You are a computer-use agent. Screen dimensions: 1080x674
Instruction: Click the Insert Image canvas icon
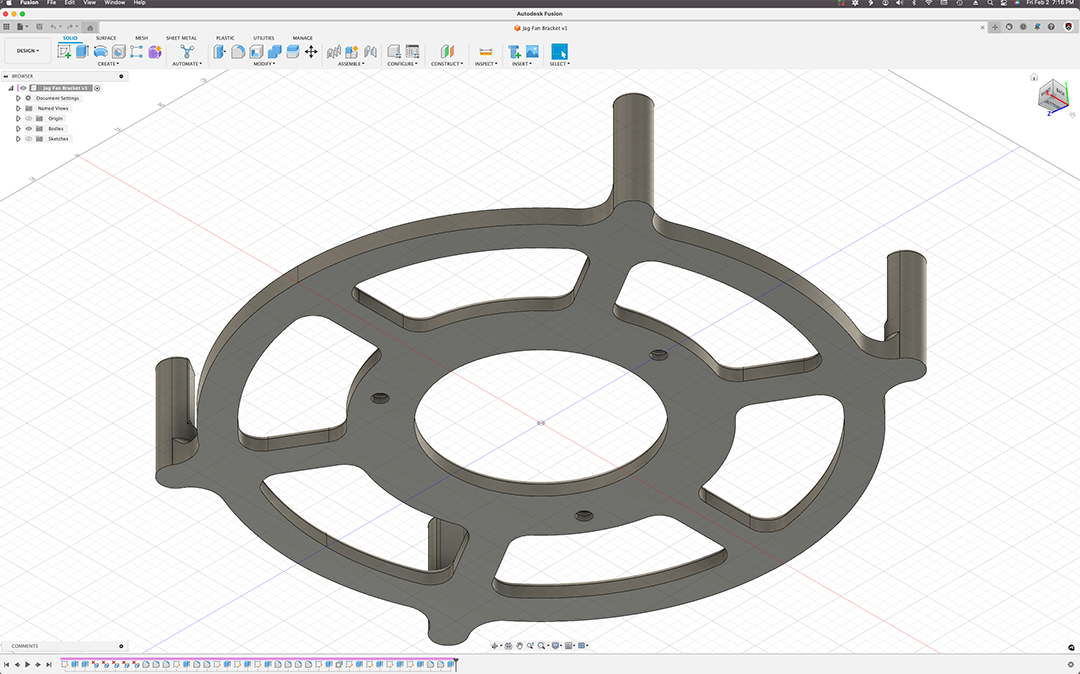pyautogui.click(x=532, y=52)
